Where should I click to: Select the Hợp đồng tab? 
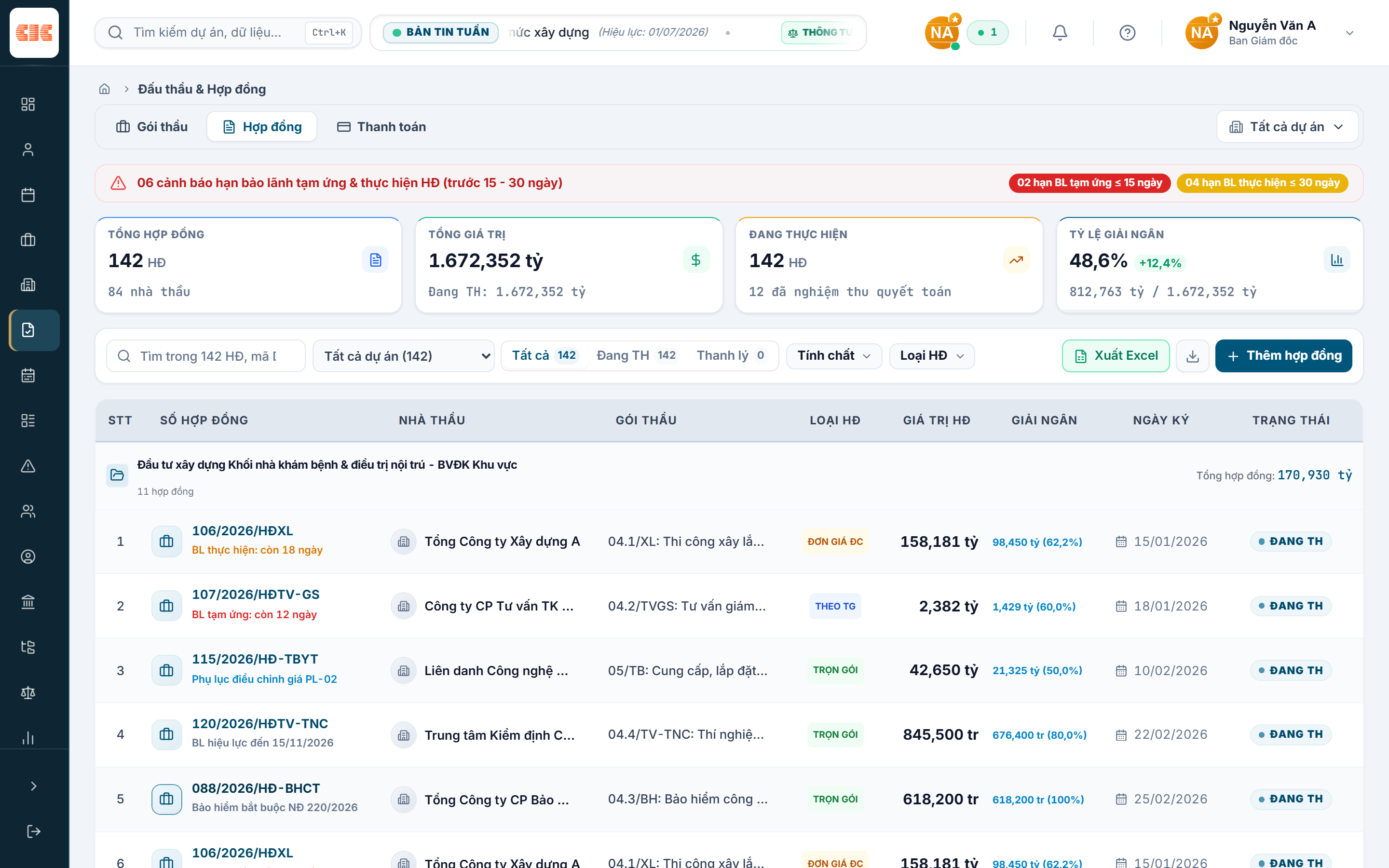pos(262,127)
